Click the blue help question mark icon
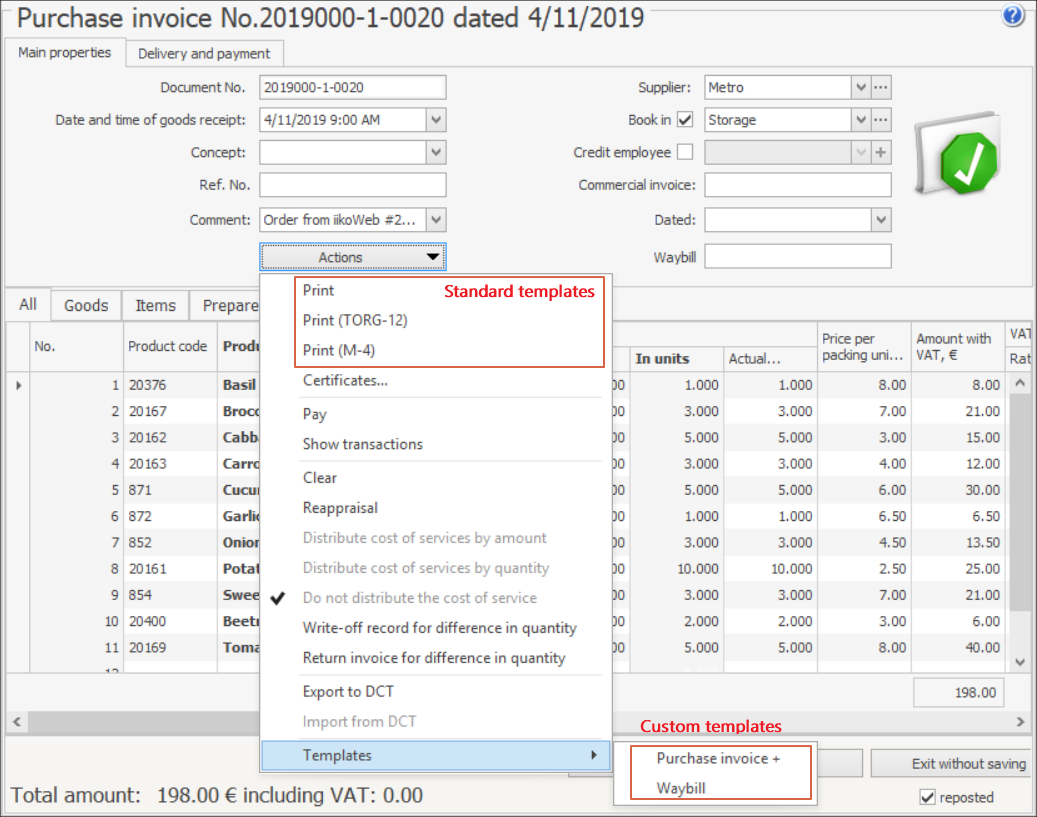Viewport: 1037px width, 817px height. click(1012, 17)
